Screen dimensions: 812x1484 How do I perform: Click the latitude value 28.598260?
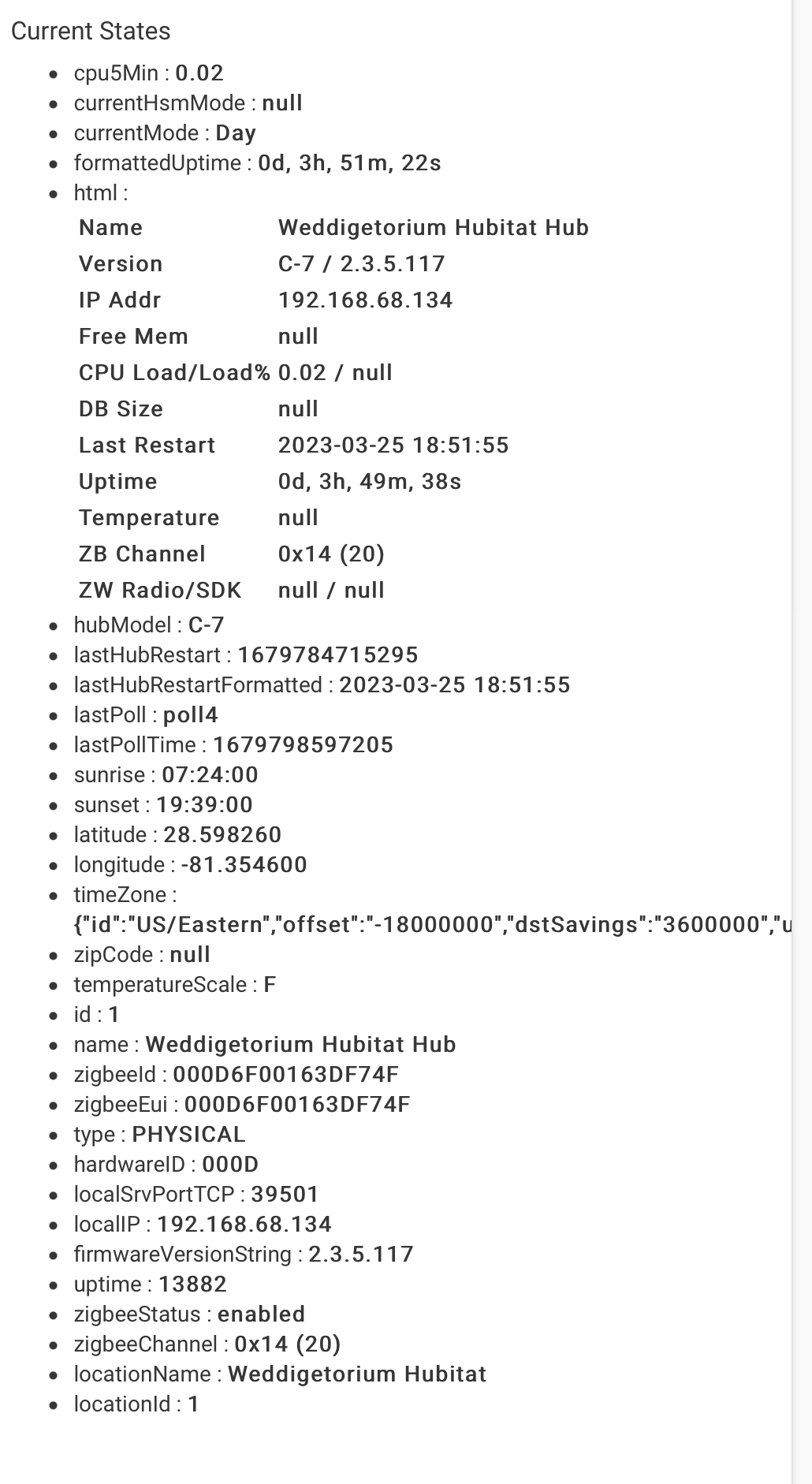[x=222, y=835]
